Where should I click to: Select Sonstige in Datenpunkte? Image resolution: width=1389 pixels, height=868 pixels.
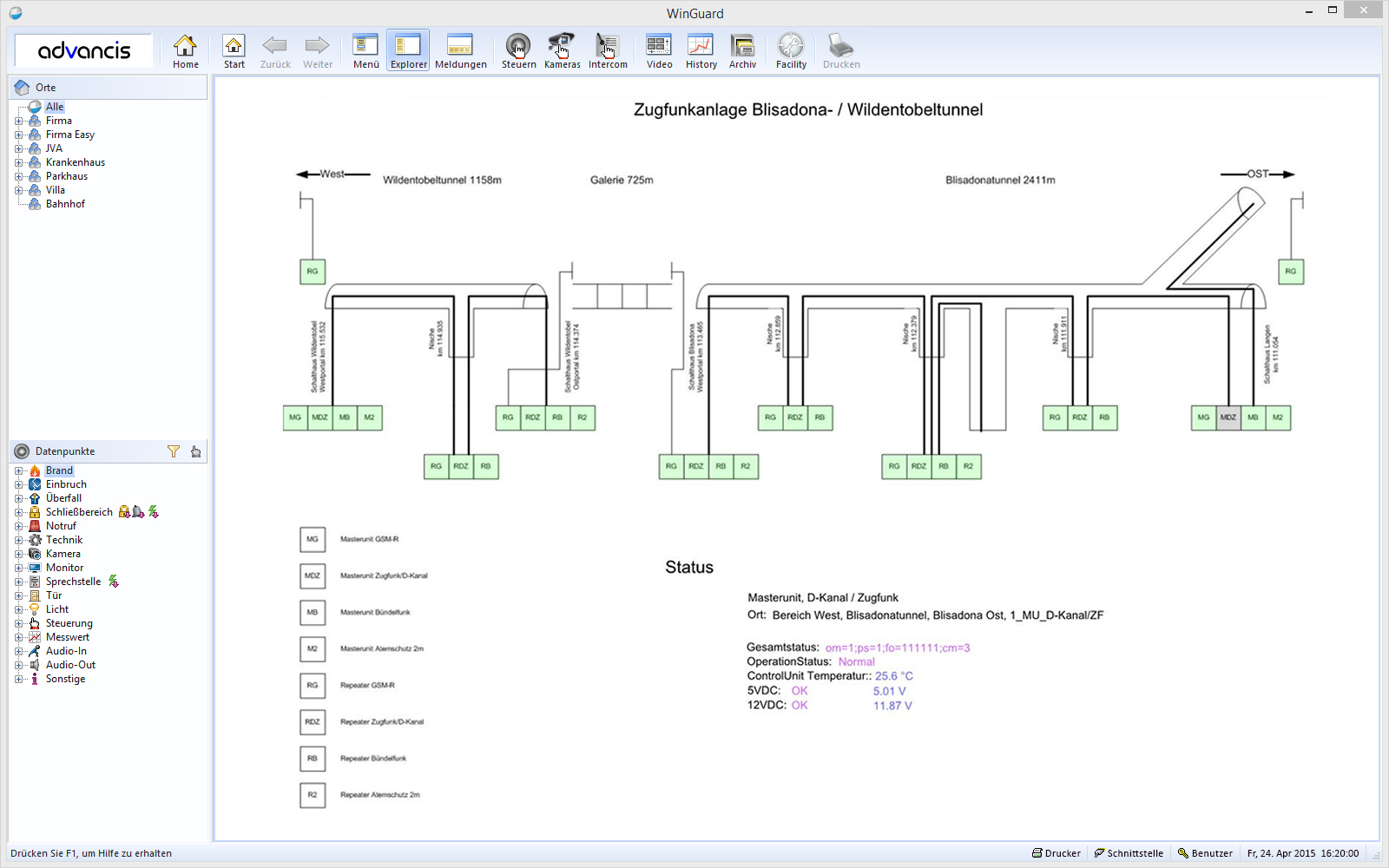point(65,679)
